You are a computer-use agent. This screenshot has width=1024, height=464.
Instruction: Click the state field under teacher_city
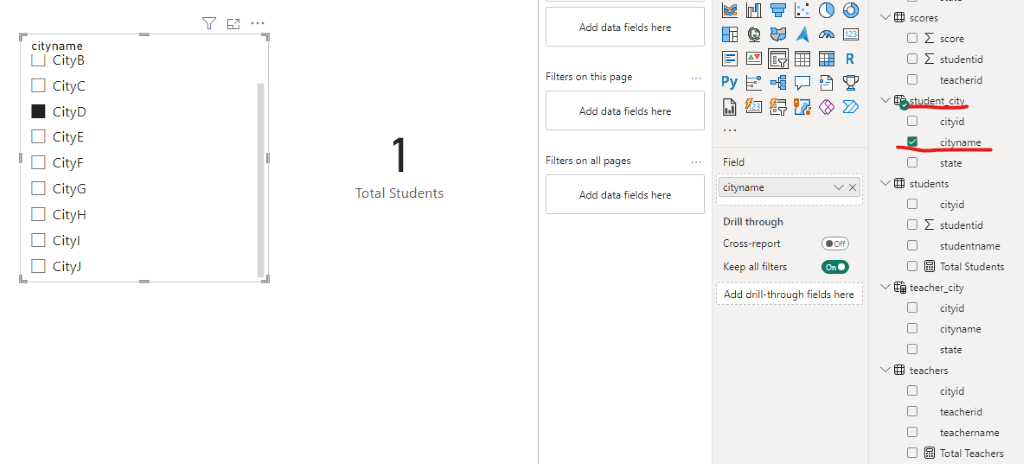click(951, 350)
